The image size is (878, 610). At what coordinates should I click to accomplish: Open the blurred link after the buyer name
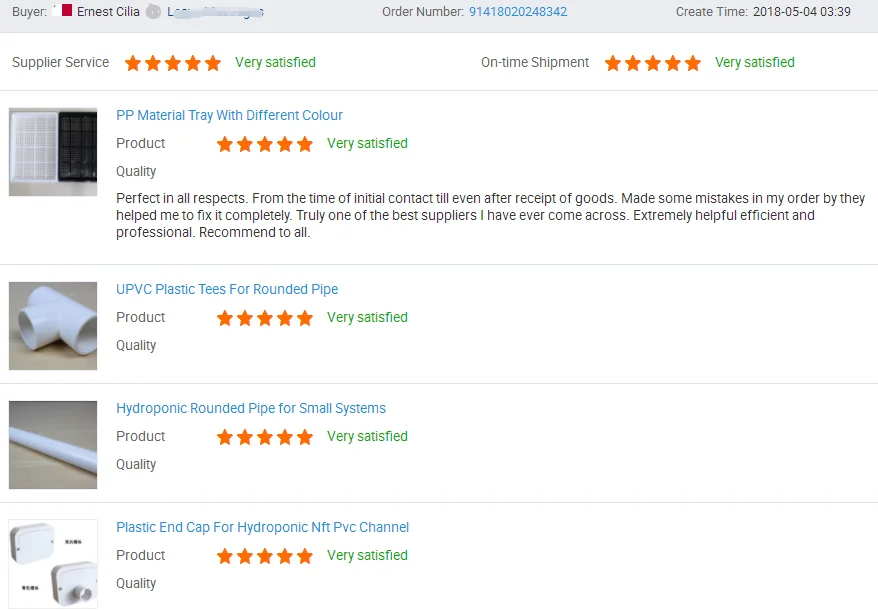click(x=216, y=12)
